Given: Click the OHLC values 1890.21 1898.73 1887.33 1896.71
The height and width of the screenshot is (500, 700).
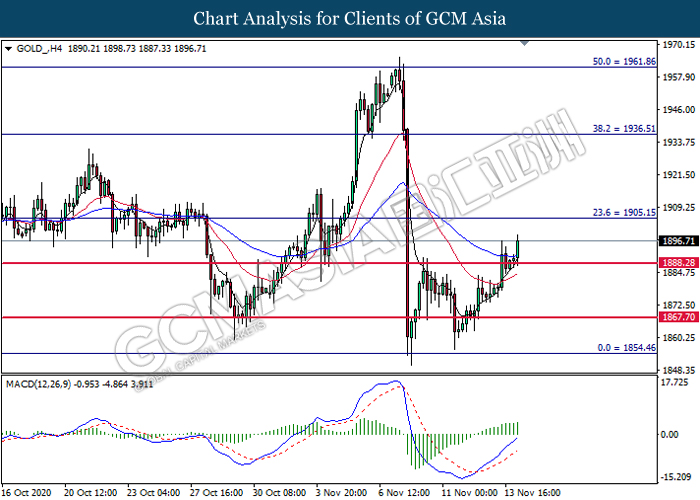Looking at the screenshot, I should pyautogui.click(x=137, y=49).
